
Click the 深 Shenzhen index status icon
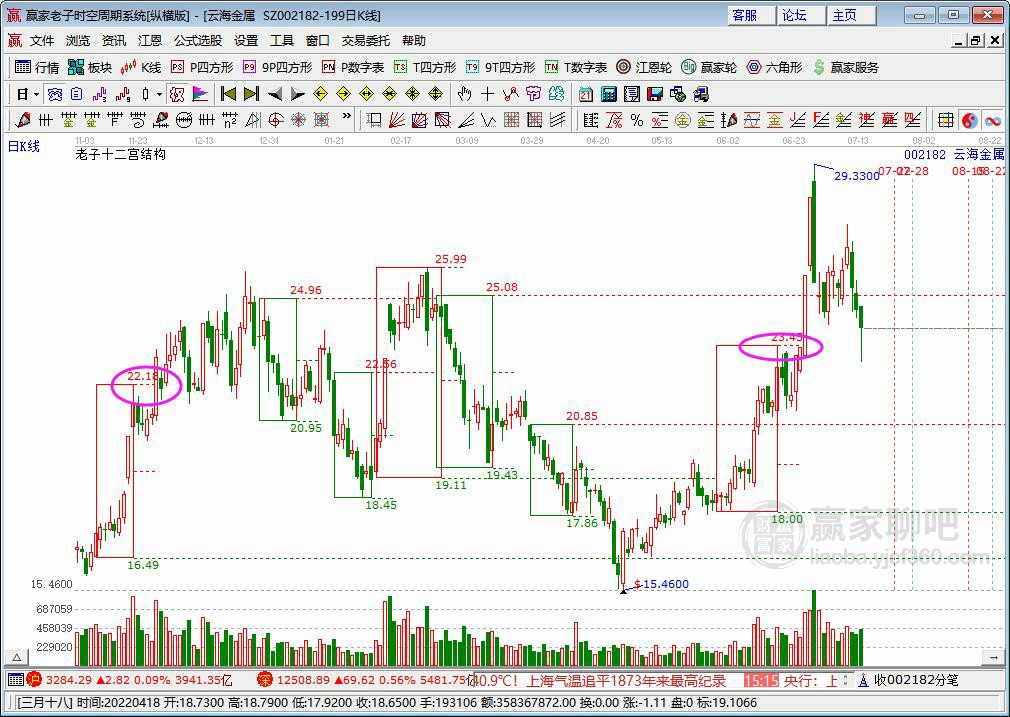click(265, 680)
